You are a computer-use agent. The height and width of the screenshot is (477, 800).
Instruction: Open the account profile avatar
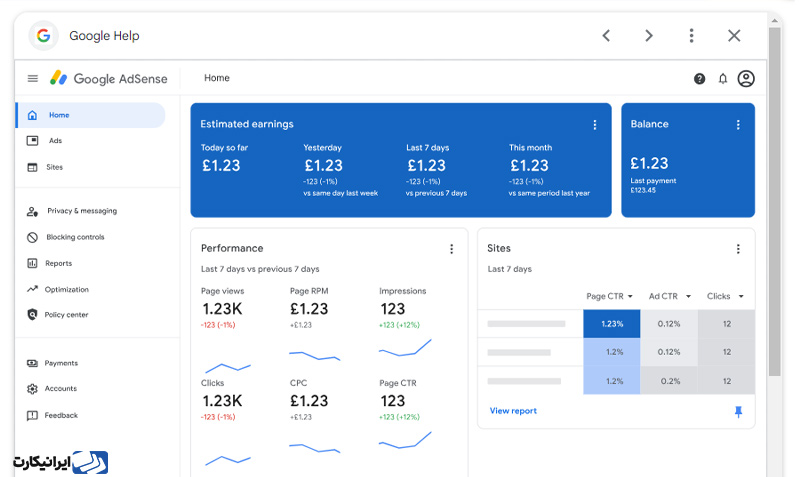pyautogui.click(x=746, y=79)
